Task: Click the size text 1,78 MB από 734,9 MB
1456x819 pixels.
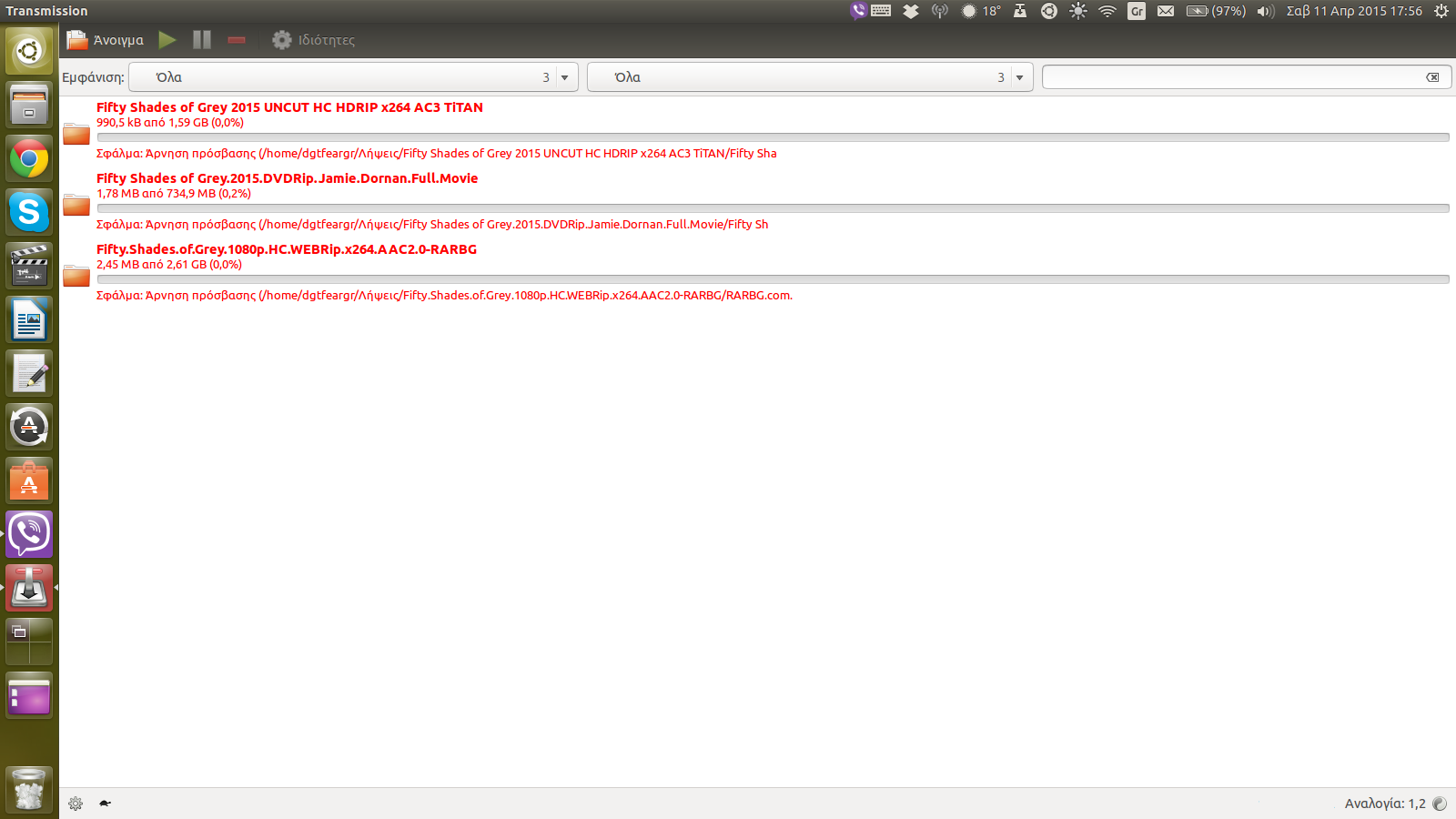Action: pyautogui.click(x=174, y=194)
